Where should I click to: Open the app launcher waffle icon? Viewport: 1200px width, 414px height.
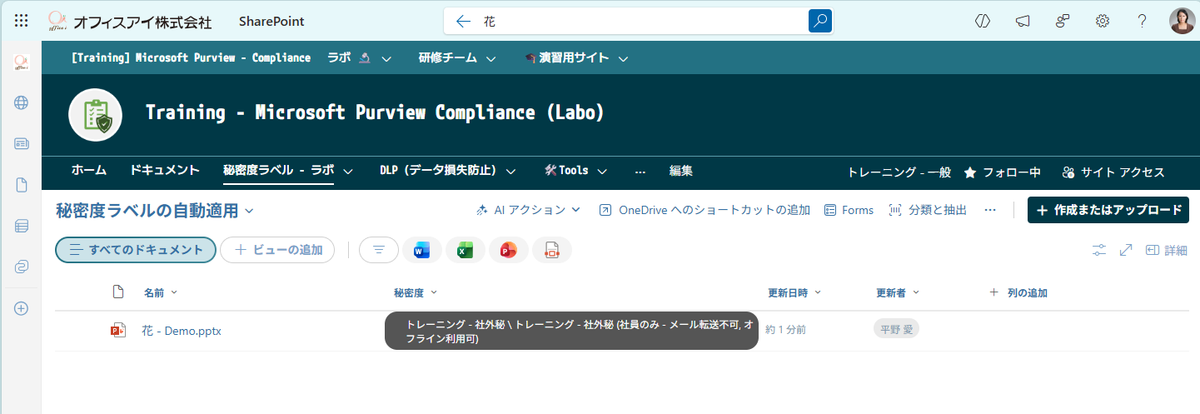point(21,21)
